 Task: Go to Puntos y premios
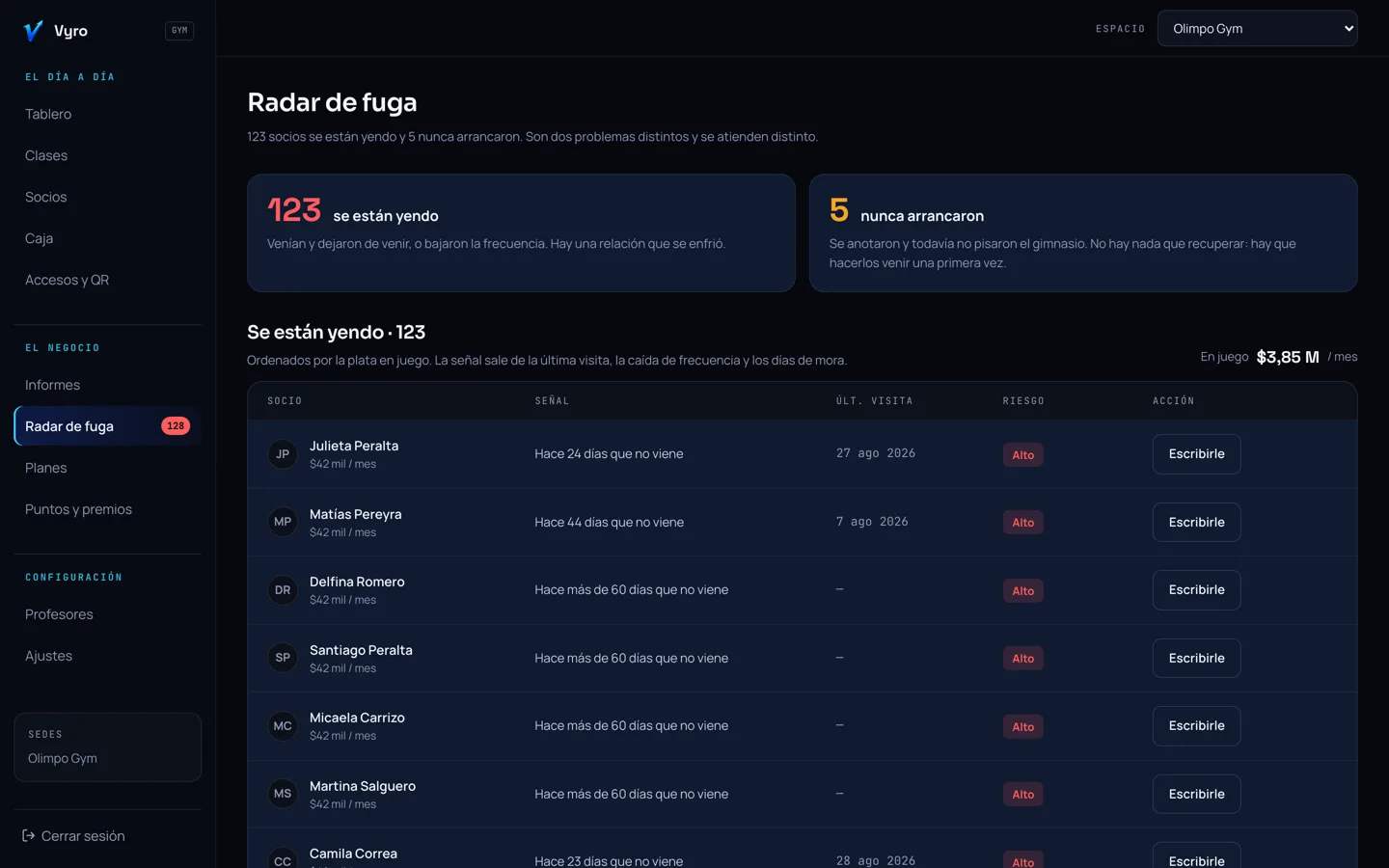[107, 509]
